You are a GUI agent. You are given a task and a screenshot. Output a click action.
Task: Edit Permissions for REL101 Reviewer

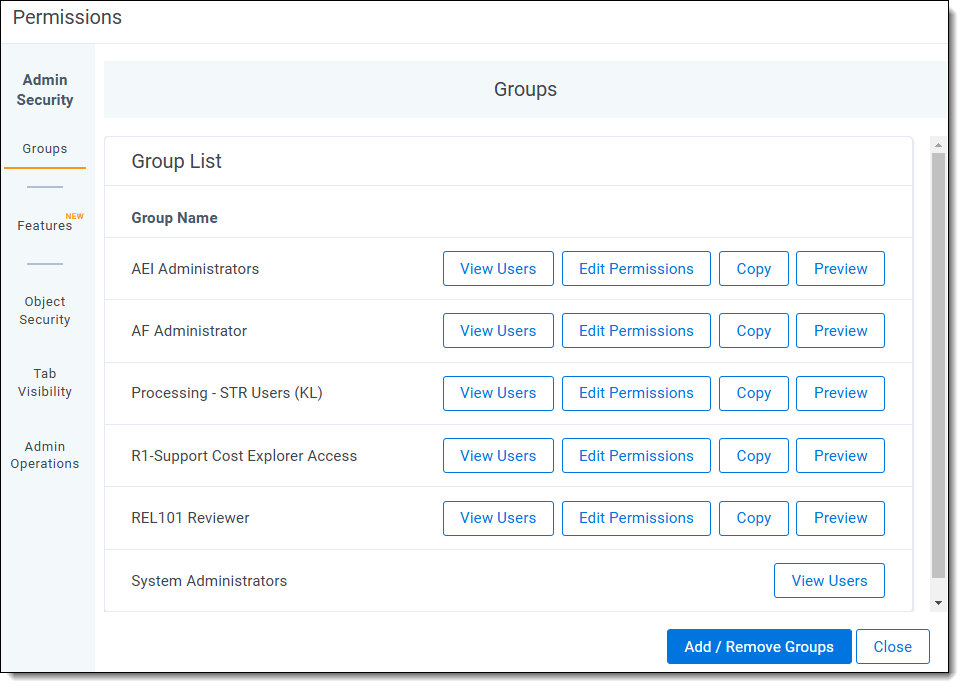point(636,518)
